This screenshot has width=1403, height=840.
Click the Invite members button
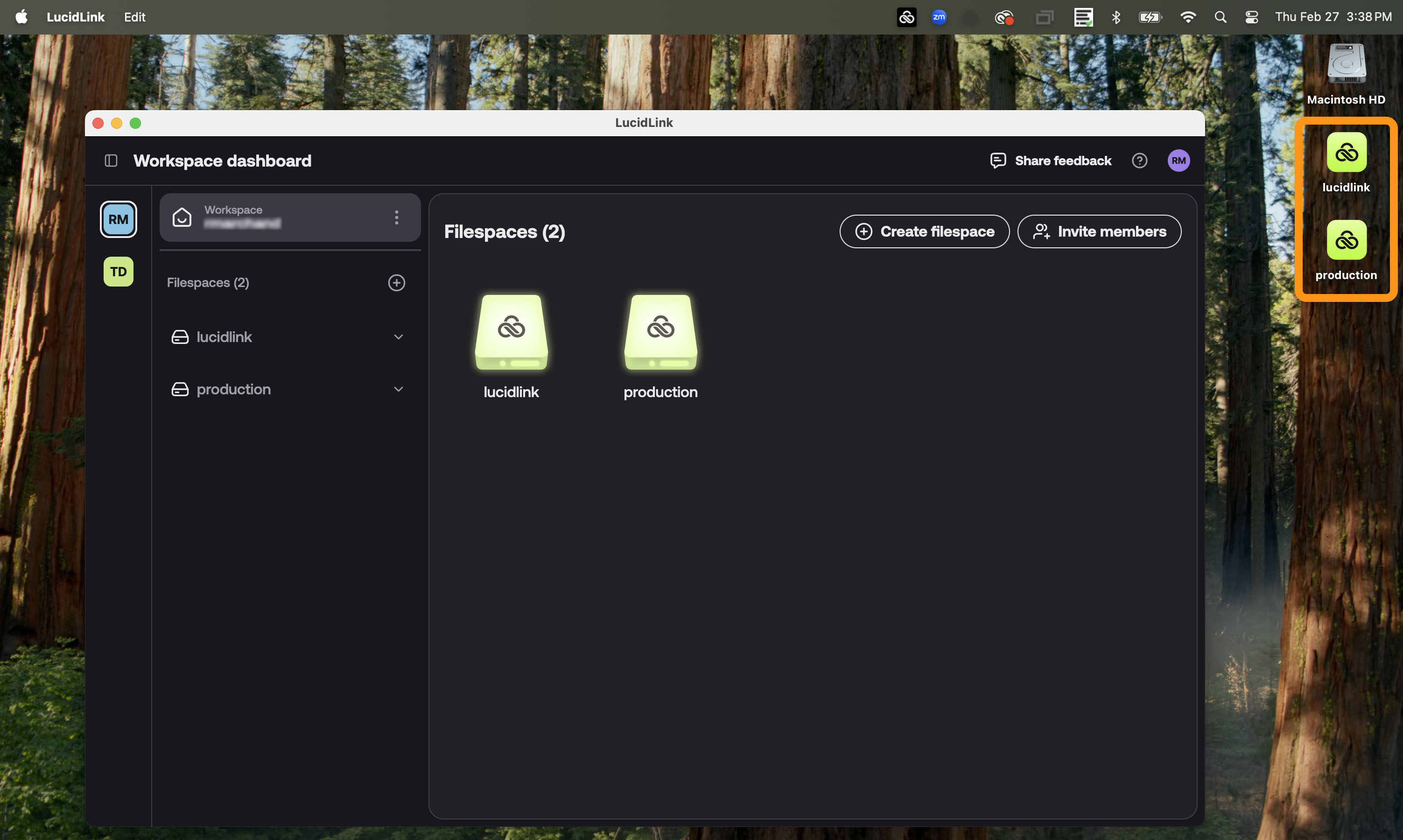tap(1099, 231)
